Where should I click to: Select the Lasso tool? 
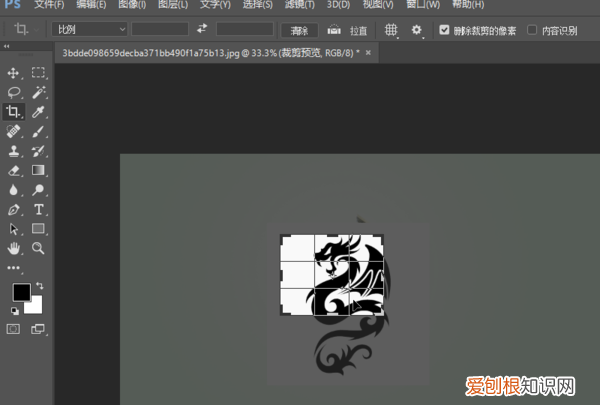[x=14, y=92]
